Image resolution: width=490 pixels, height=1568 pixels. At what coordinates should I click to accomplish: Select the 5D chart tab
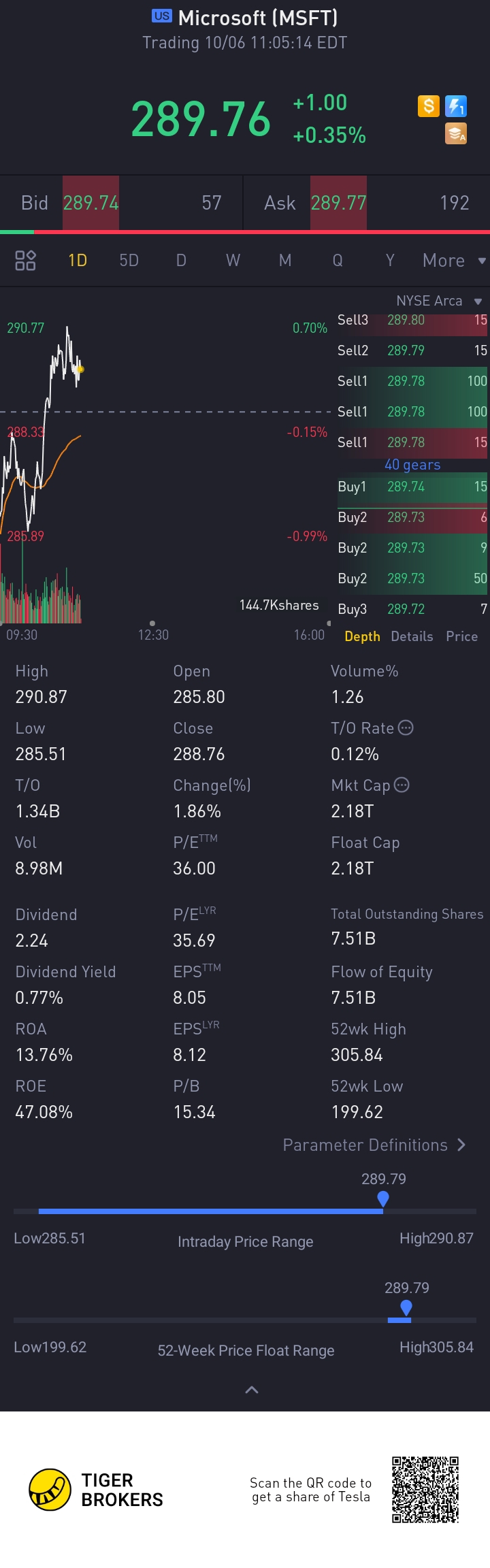(129, 260)
